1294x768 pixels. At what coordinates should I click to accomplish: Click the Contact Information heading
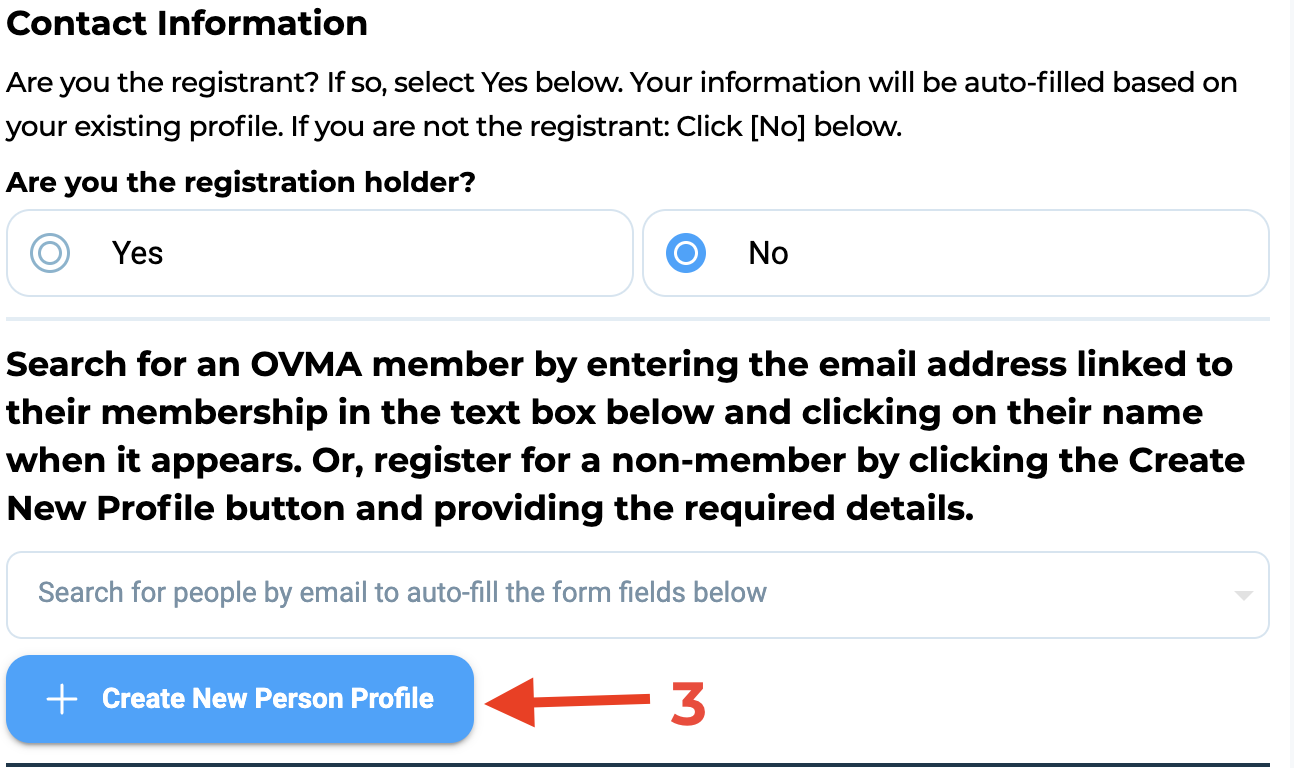pos(187,23)
